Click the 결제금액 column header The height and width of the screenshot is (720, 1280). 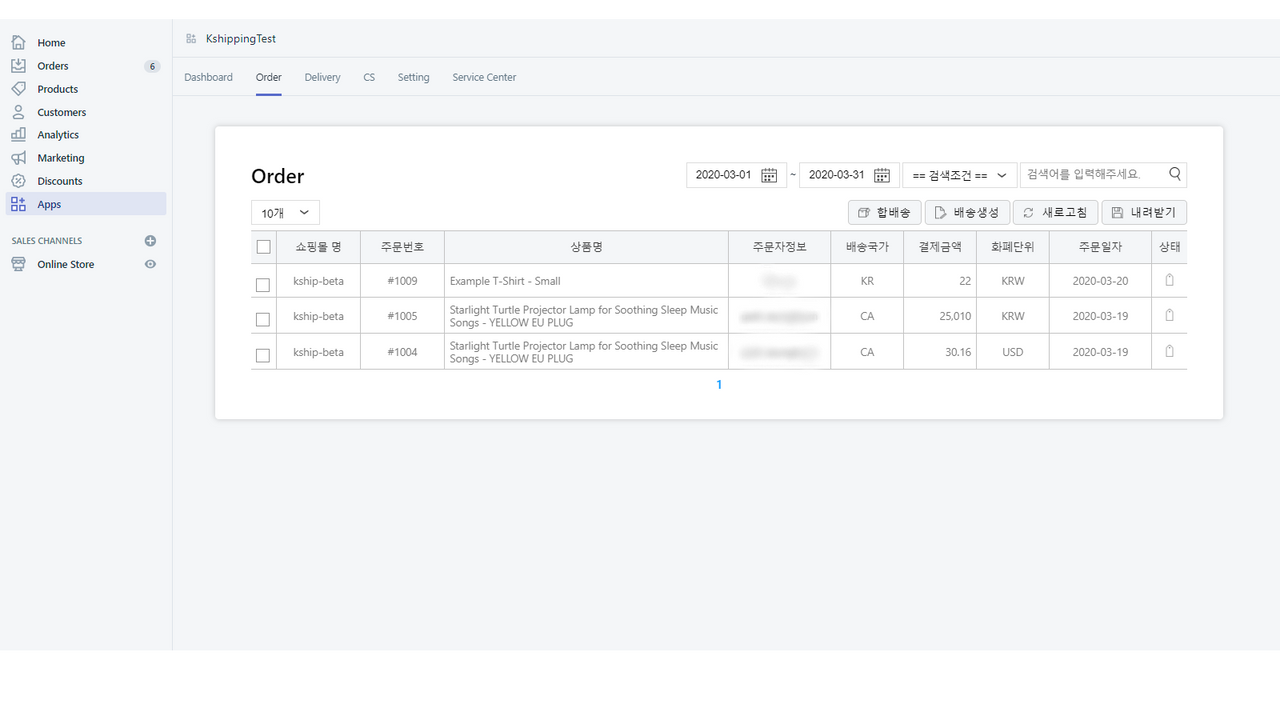[x=940, y=247]
